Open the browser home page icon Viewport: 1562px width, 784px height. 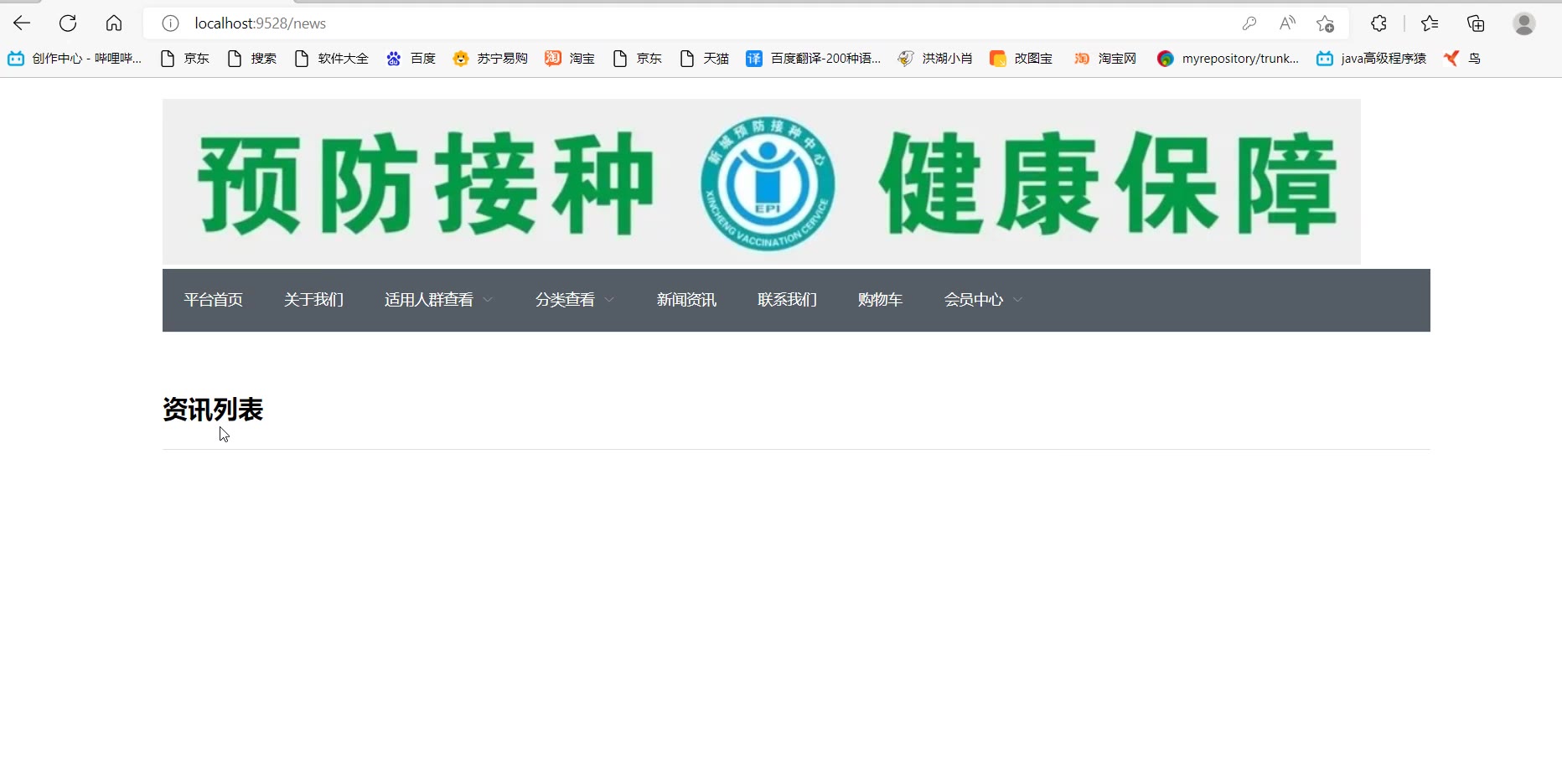[x=114, y=23]
